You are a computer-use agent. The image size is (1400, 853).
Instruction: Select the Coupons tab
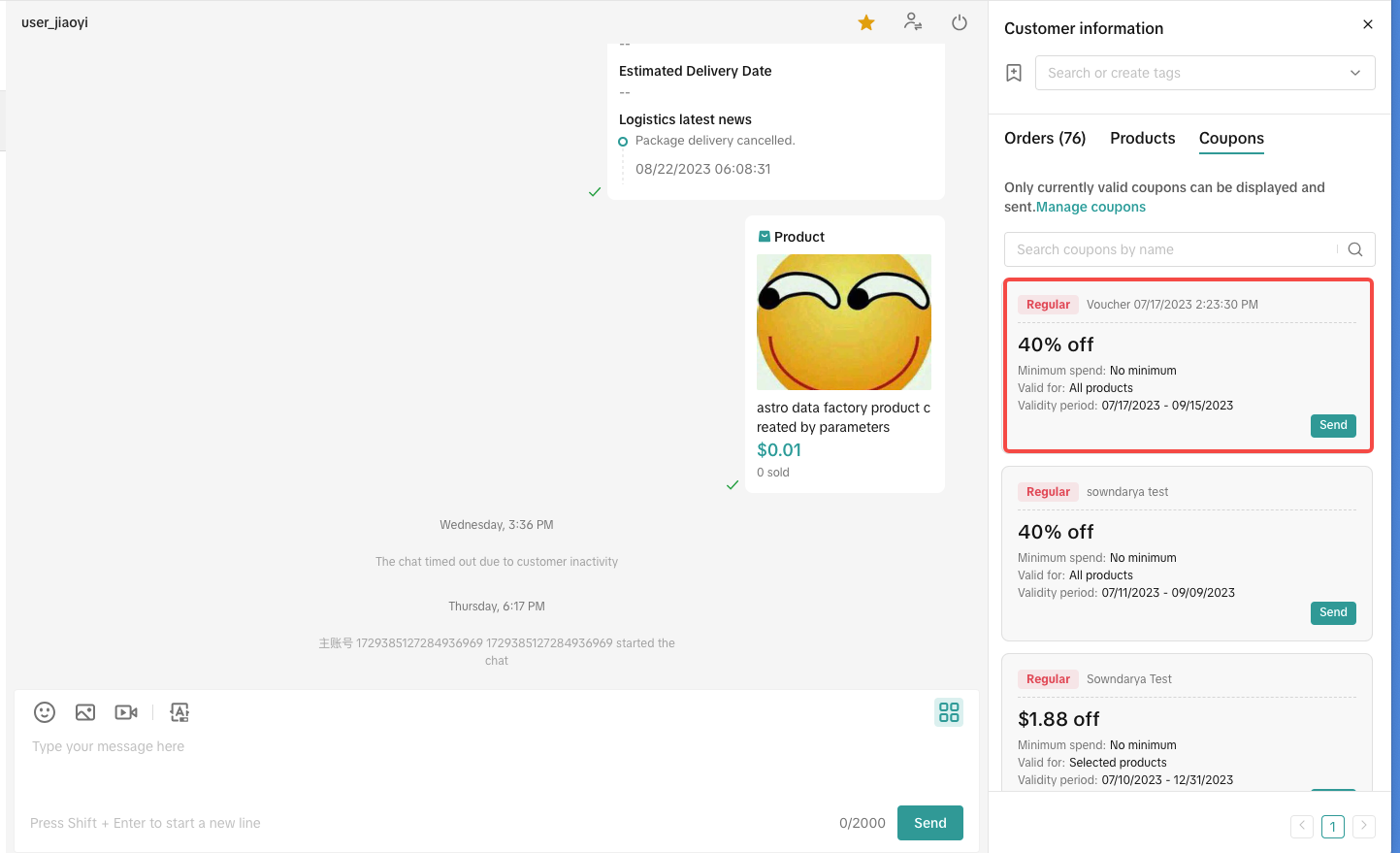1231,138
